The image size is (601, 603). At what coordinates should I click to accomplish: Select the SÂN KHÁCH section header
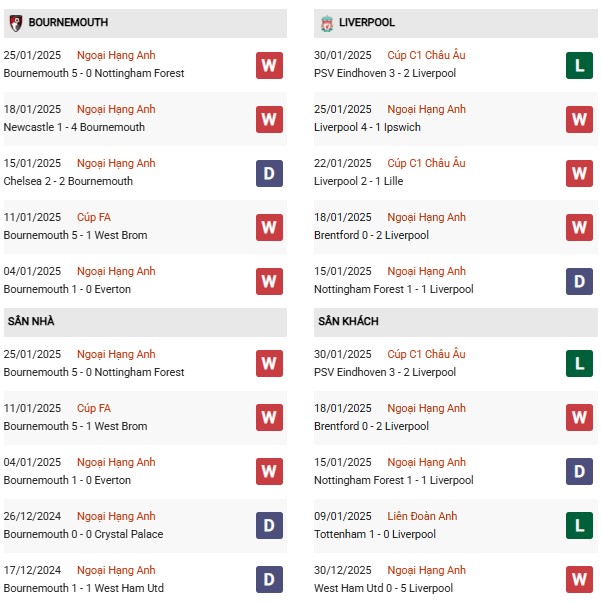[x=348, y=321]
